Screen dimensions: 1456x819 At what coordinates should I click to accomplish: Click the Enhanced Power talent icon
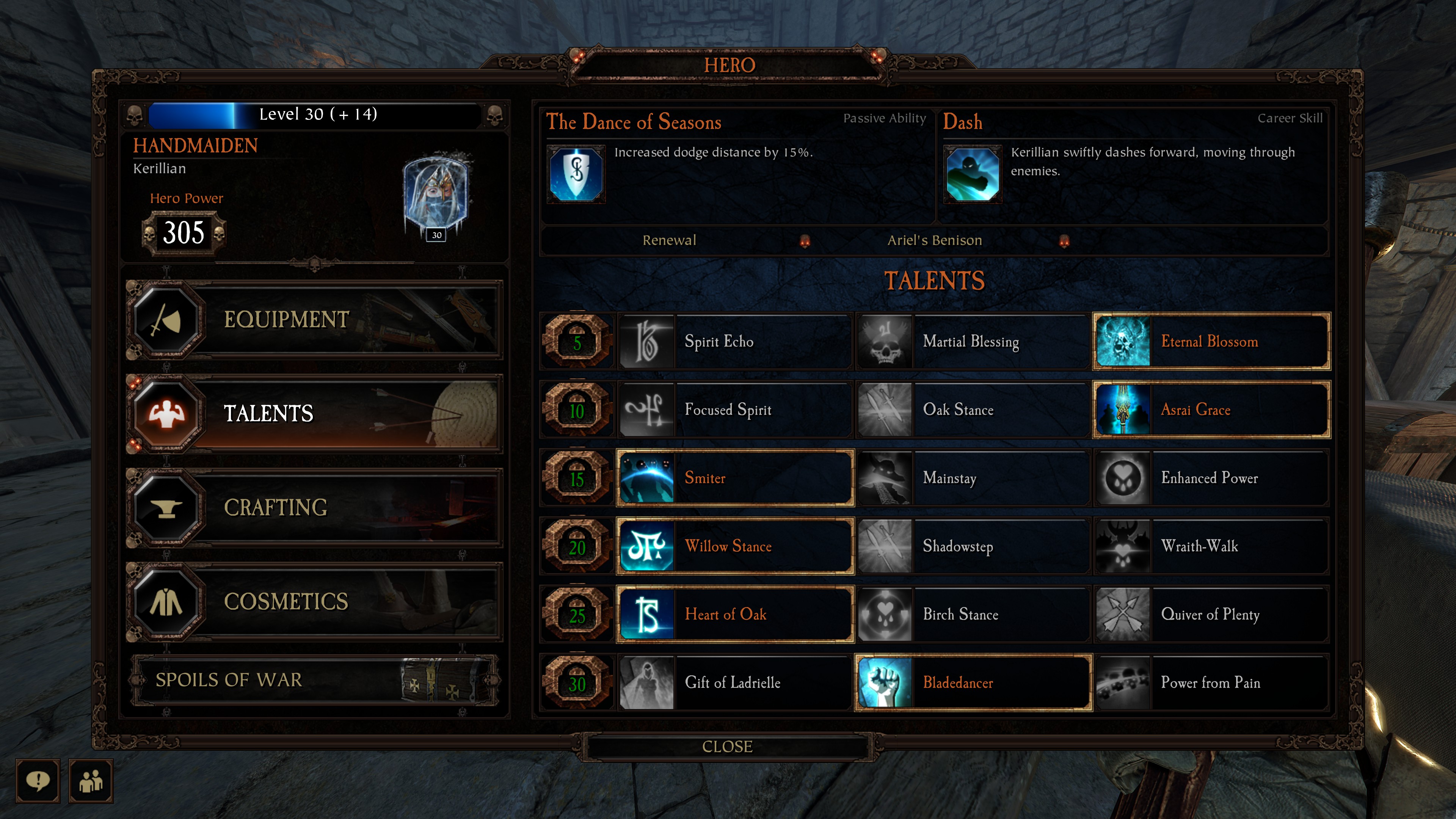point(1122,478)
